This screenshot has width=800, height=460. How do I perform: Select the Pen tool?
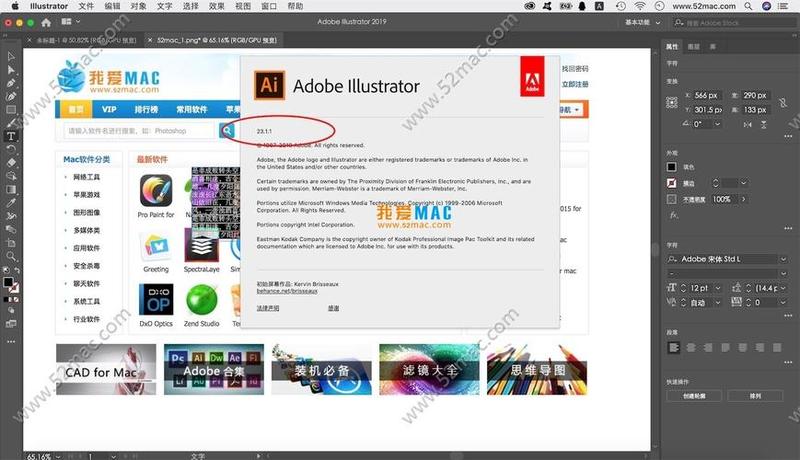[x=11, y=83]
